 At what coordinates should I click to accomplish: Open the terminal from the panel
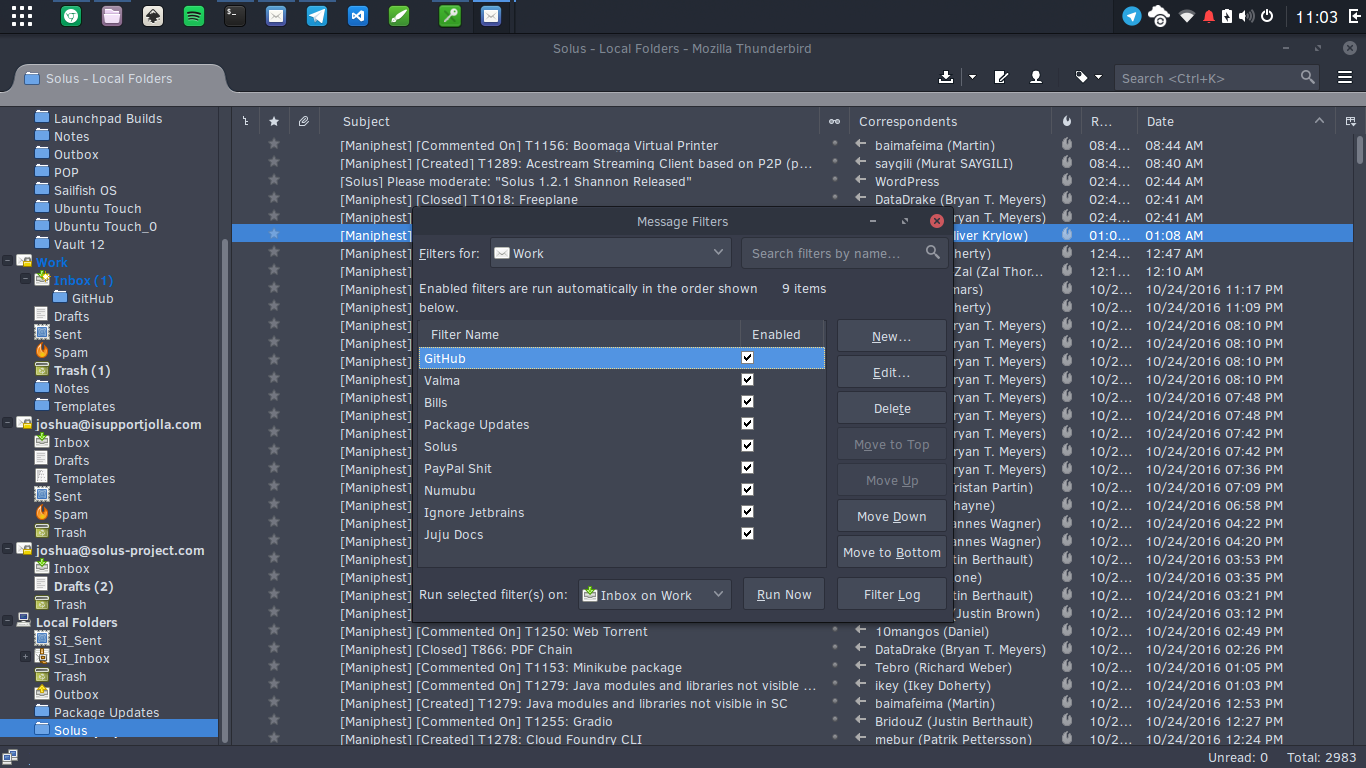pos(235,15)
